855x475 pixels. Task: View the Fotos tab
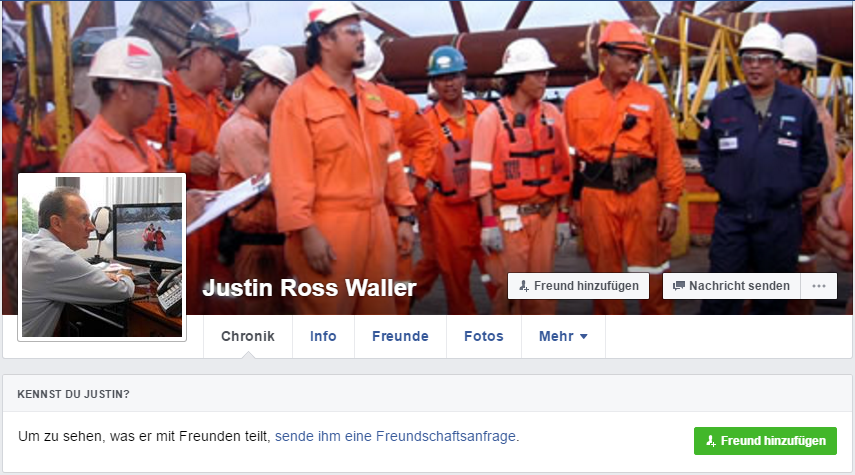(484, 336)
